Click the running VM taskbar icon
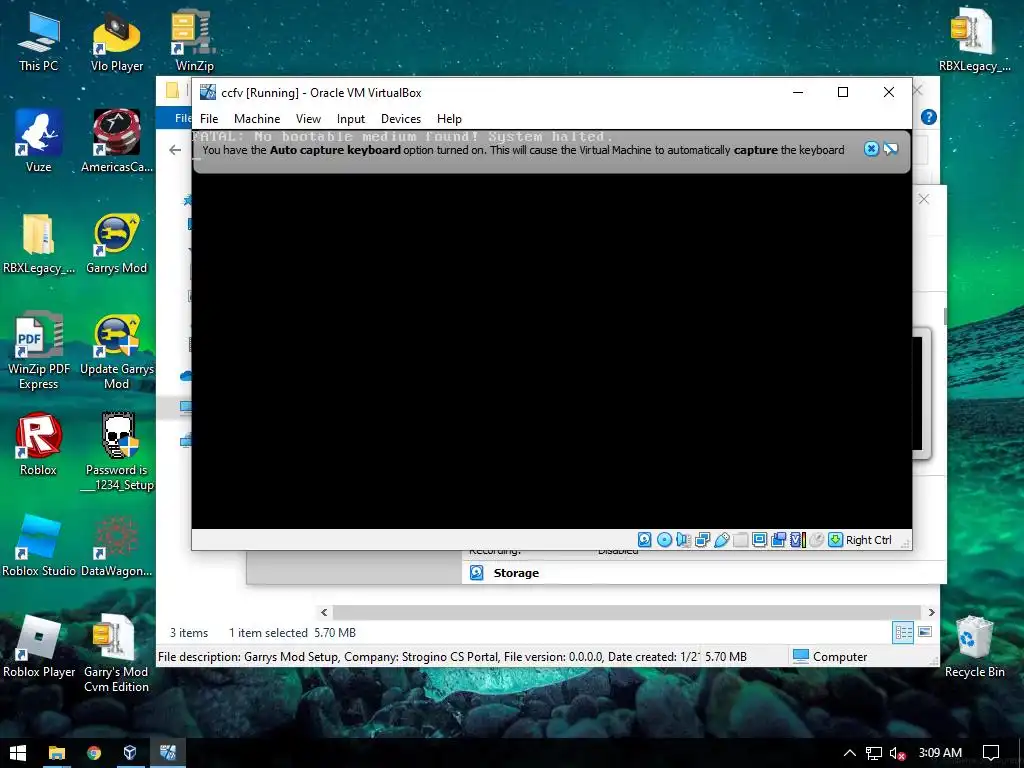This screenshot has width=1024, height=768. coord(168,753)
